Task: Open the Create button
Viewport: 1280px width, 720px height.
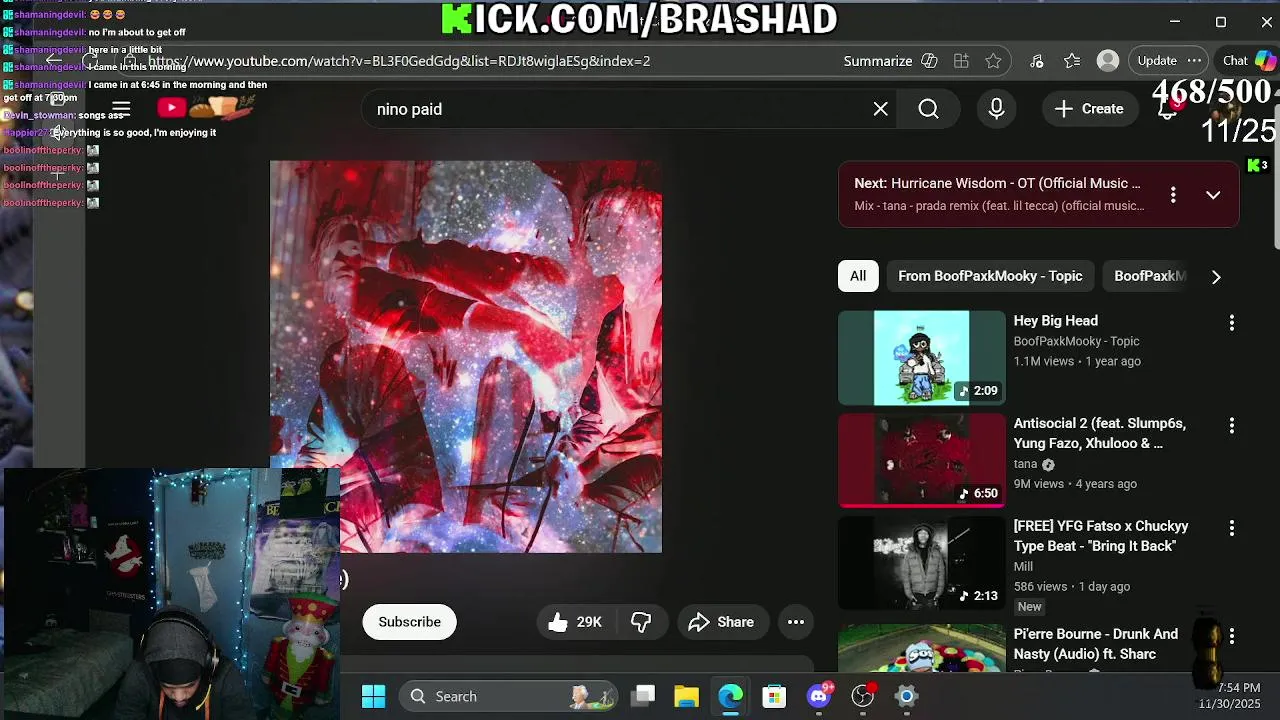Action: point(1088,109)
